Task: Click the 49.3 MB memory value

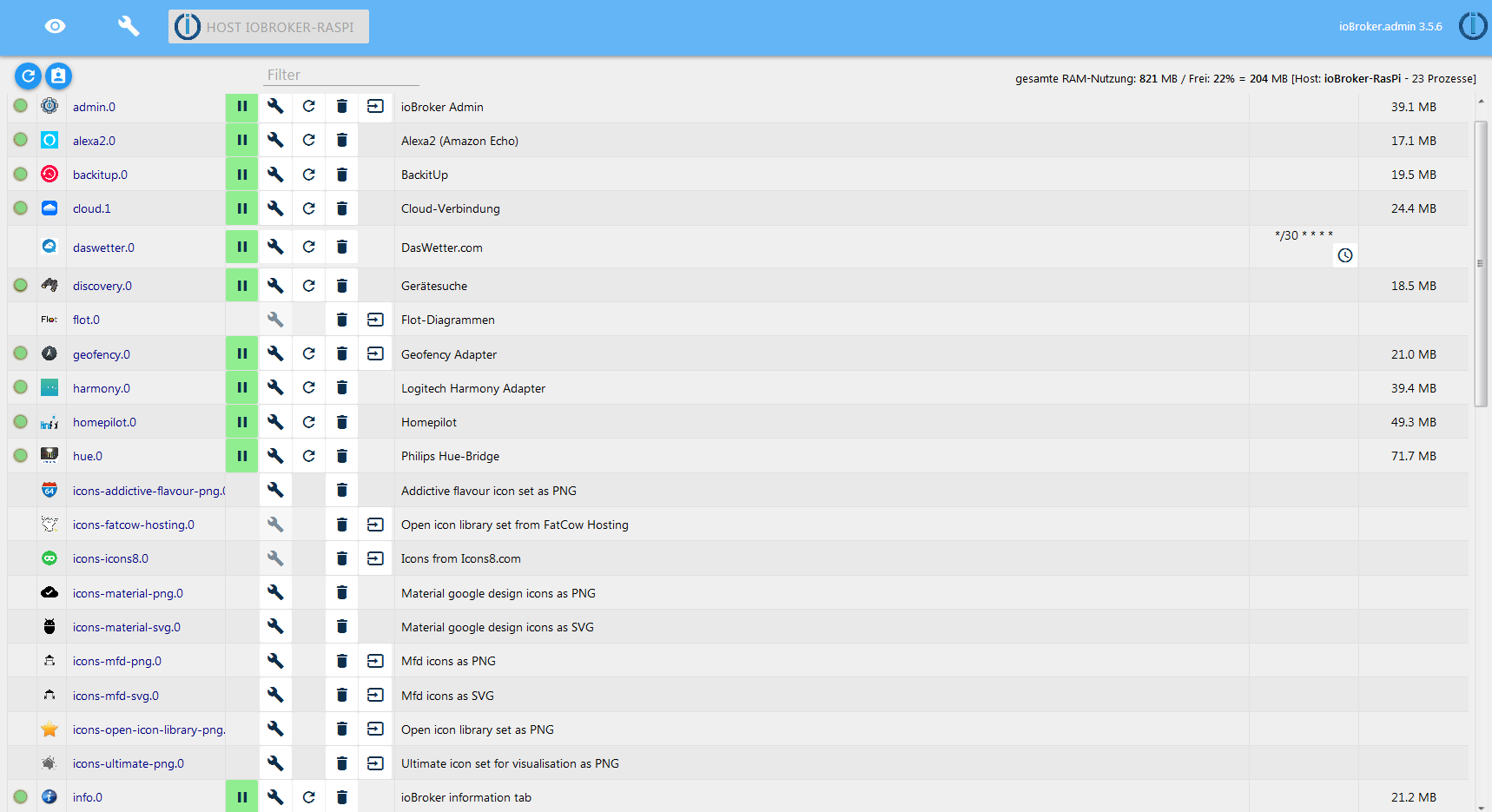Action: click(1413, 422)
